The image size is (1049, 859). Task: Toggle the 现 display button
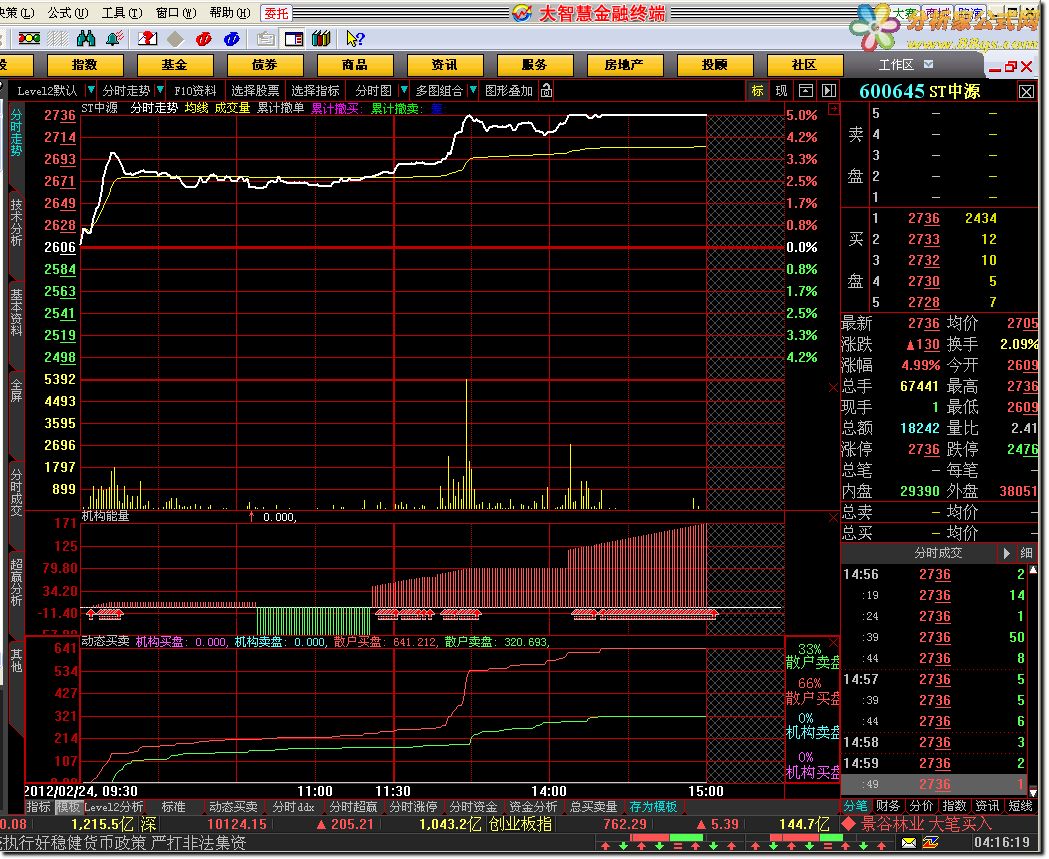pos(781,91)
